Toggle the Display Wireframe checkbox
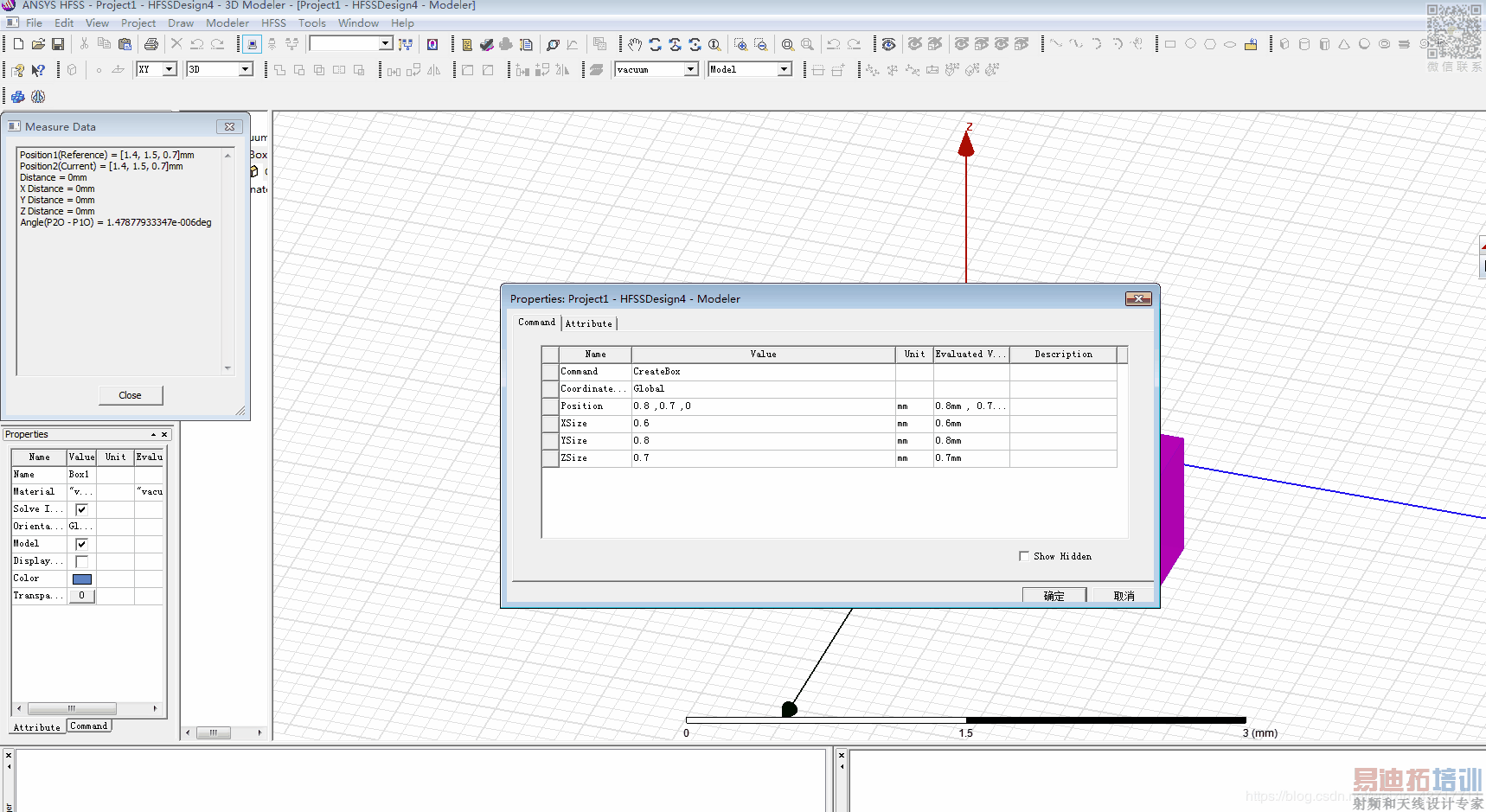 (81, 561)
